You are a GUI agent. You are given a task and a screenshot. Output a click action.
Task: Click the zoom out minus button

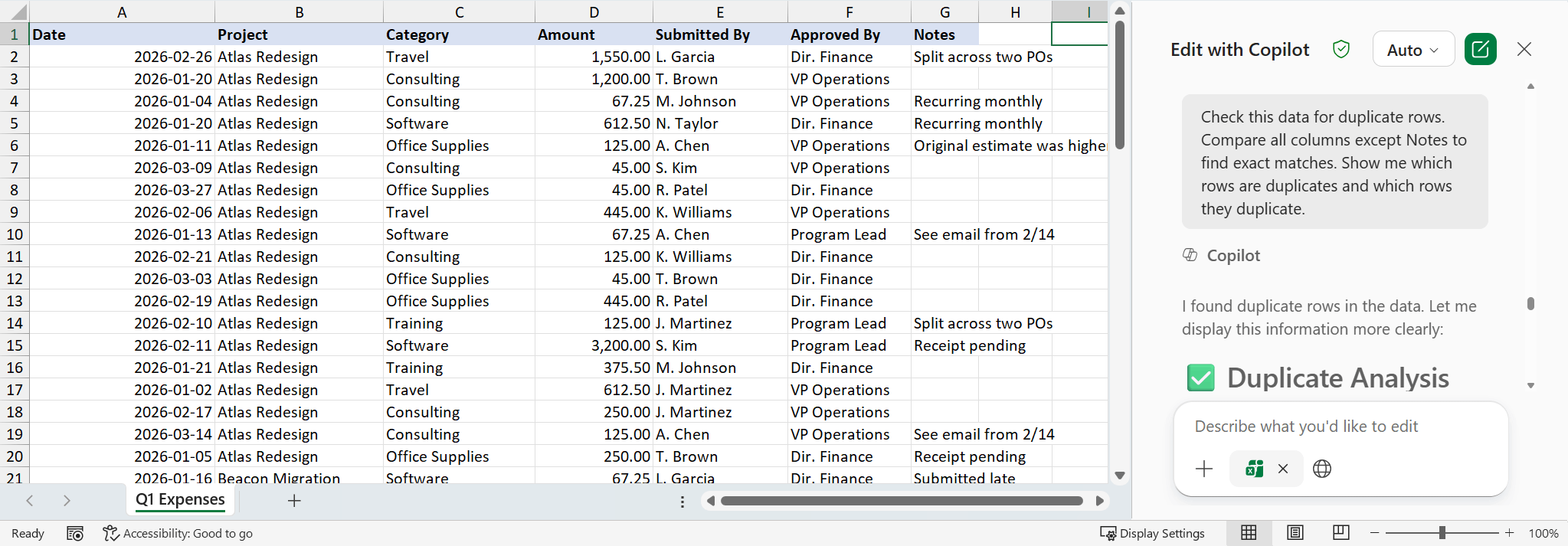pyautogui.click(x=1374, y=533)
